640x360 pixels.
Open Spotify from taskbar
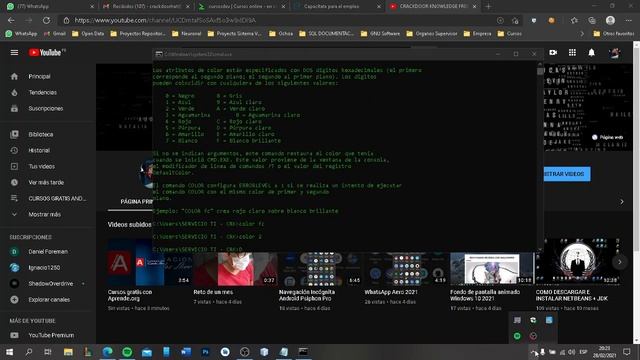pyautogui.click(x=127, y=352)
